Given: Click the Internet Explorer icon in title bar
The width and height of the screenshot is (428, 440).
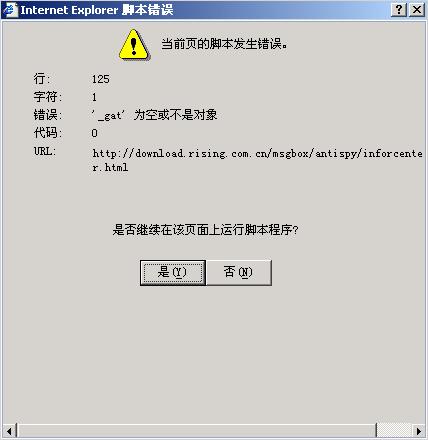Looking at the screenshot, I should coord(10,10).
